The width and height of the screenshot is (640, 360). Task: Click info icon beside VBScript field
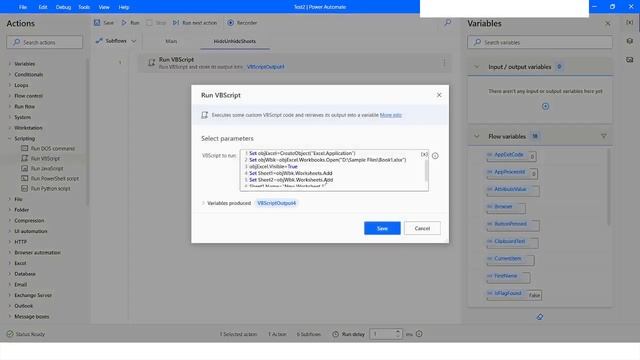tap(435, 156)
